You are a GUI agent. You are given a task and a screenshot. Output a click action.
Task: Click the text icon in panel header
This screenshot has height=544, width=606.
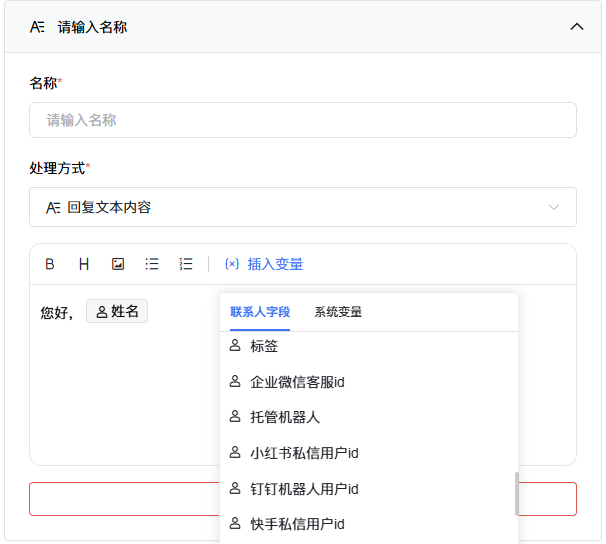point(37,27)
